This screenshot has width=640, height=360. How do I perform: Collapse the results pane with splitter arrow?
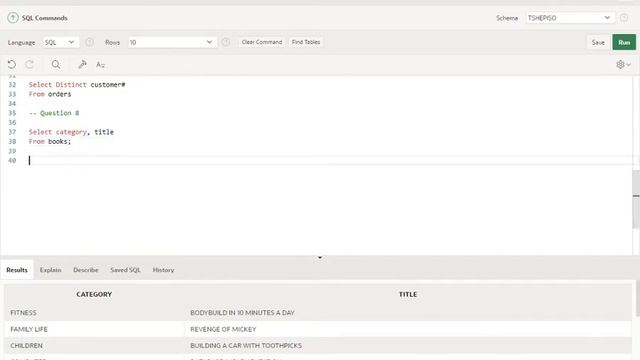320,258
